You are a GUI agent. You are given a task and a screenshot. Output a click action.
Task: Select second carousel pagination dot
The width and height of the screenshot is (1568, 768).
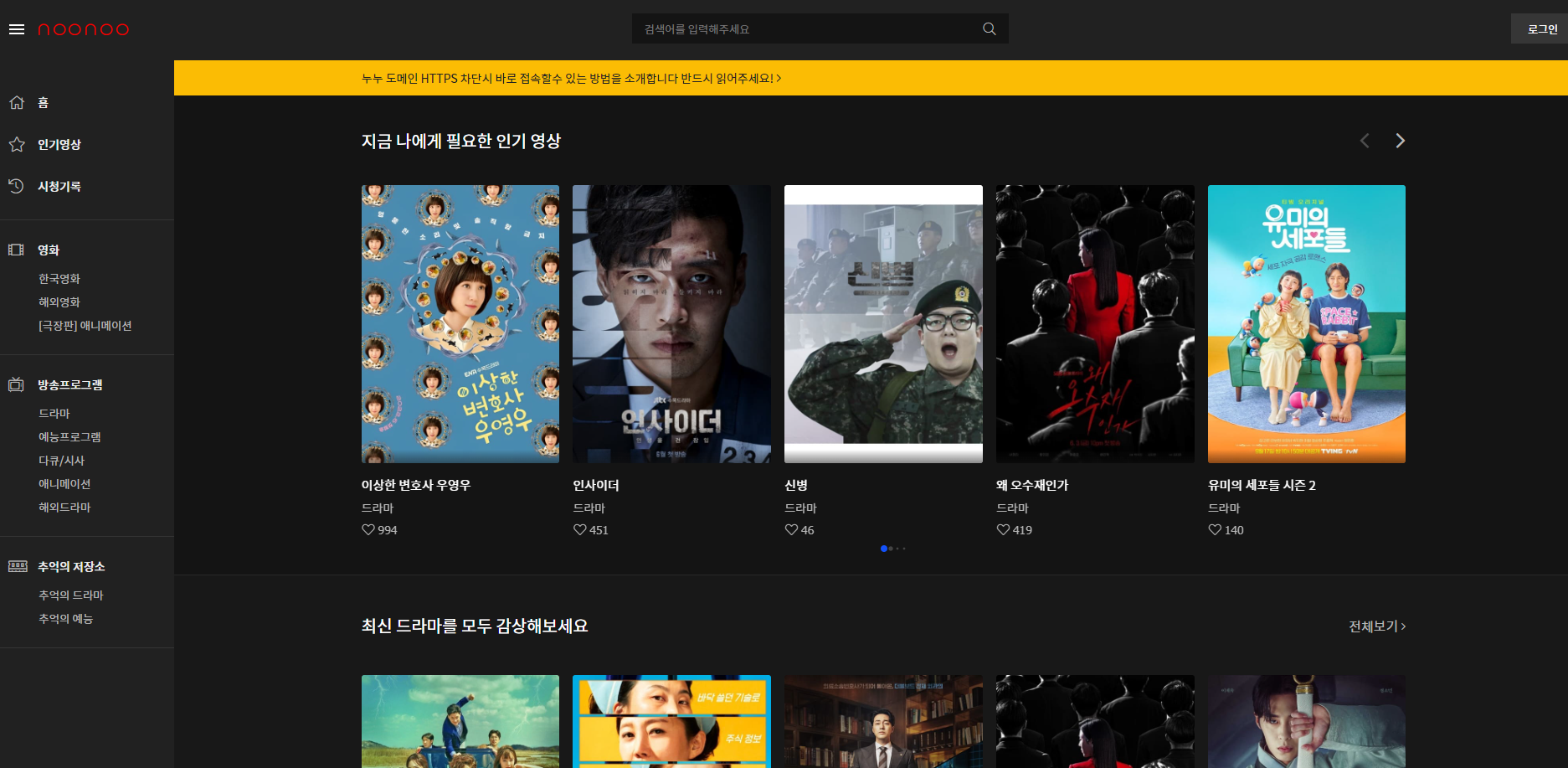coord(891,549)
